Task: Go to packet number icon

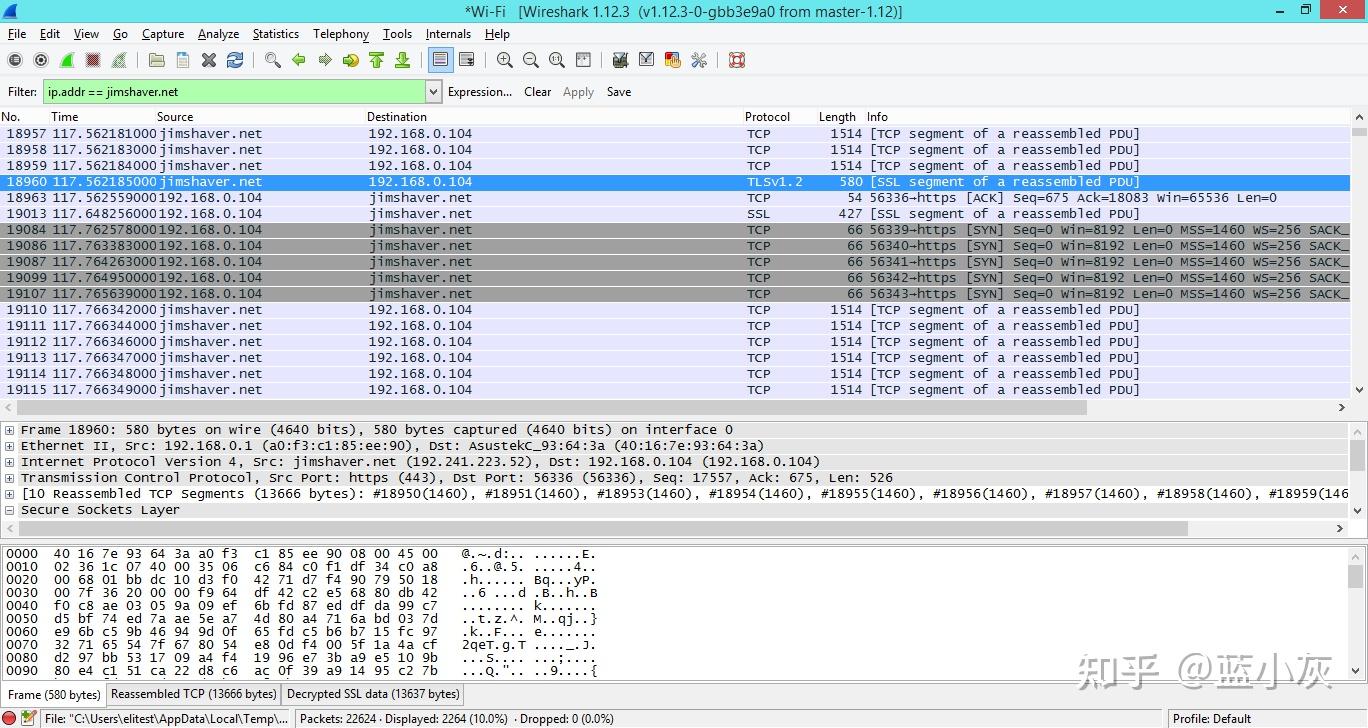Action: coord(350,60)
